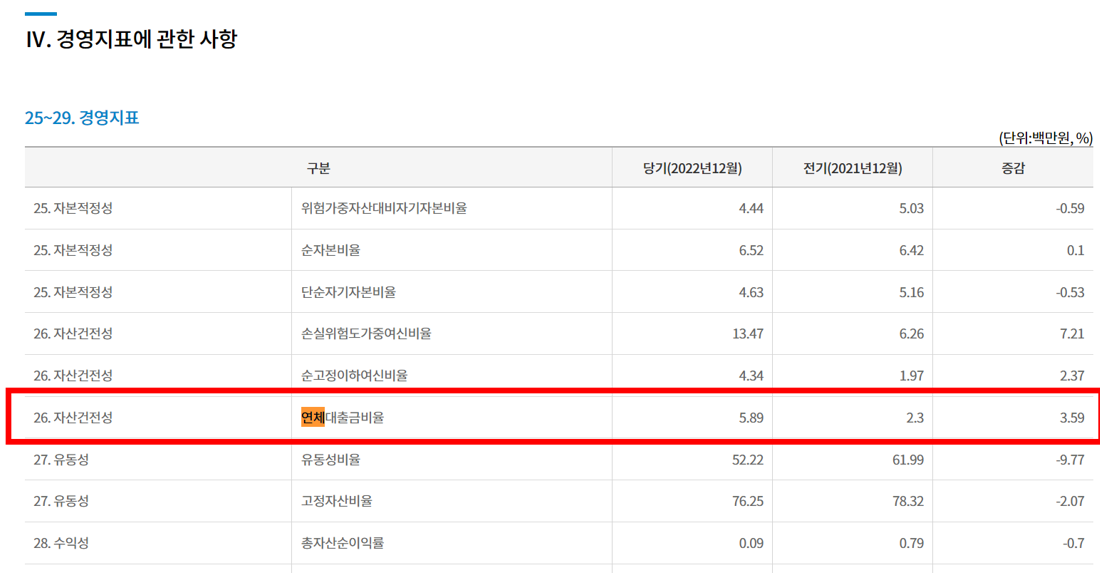Click the '28. 수익성' category cell
This screenshot has width=1100, height=573.
pyautogui.click(x=61, y=544)
